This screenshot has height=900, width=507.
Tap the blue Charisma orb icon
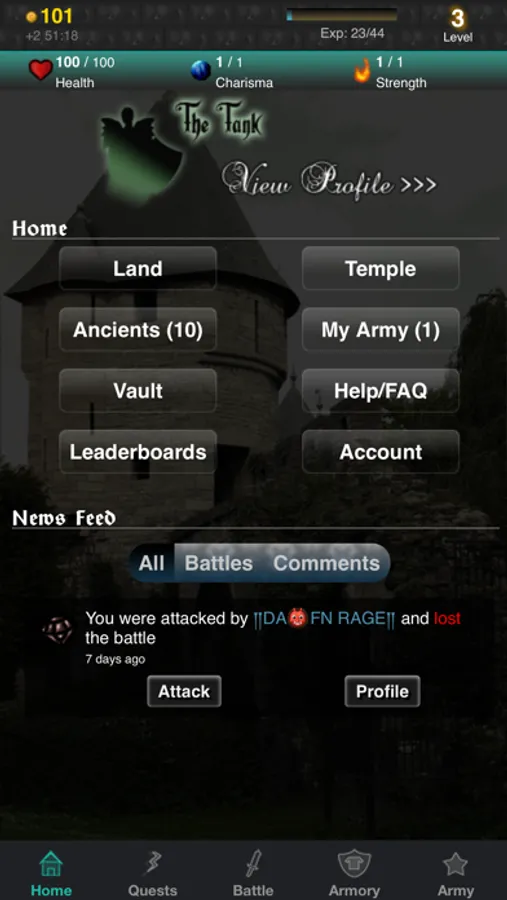click(x=200, y=71)
